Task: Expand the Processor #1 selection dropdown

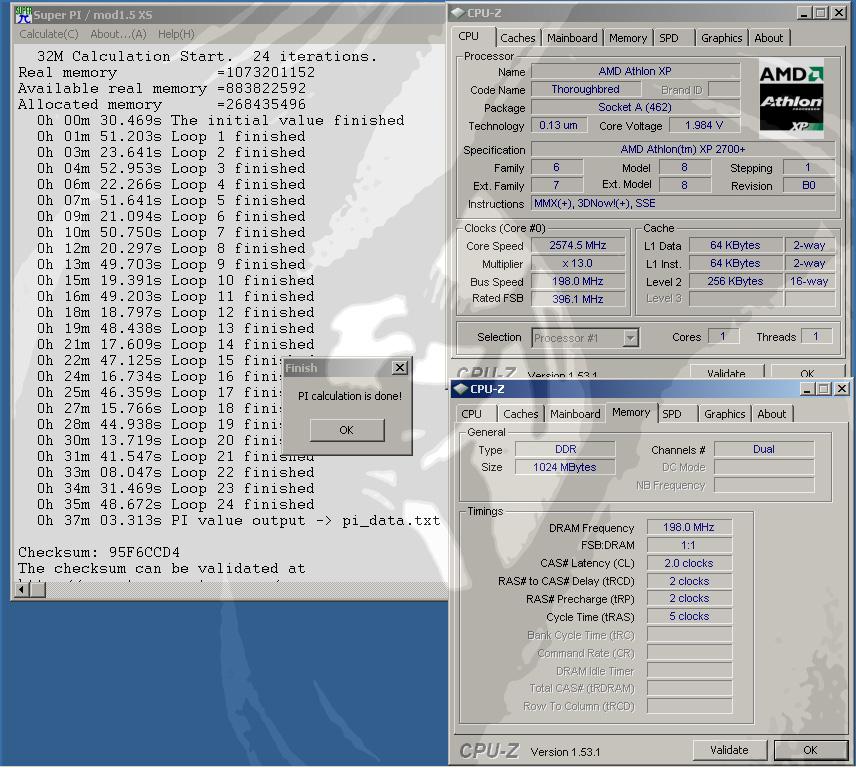Action: [x=631, y=338]
